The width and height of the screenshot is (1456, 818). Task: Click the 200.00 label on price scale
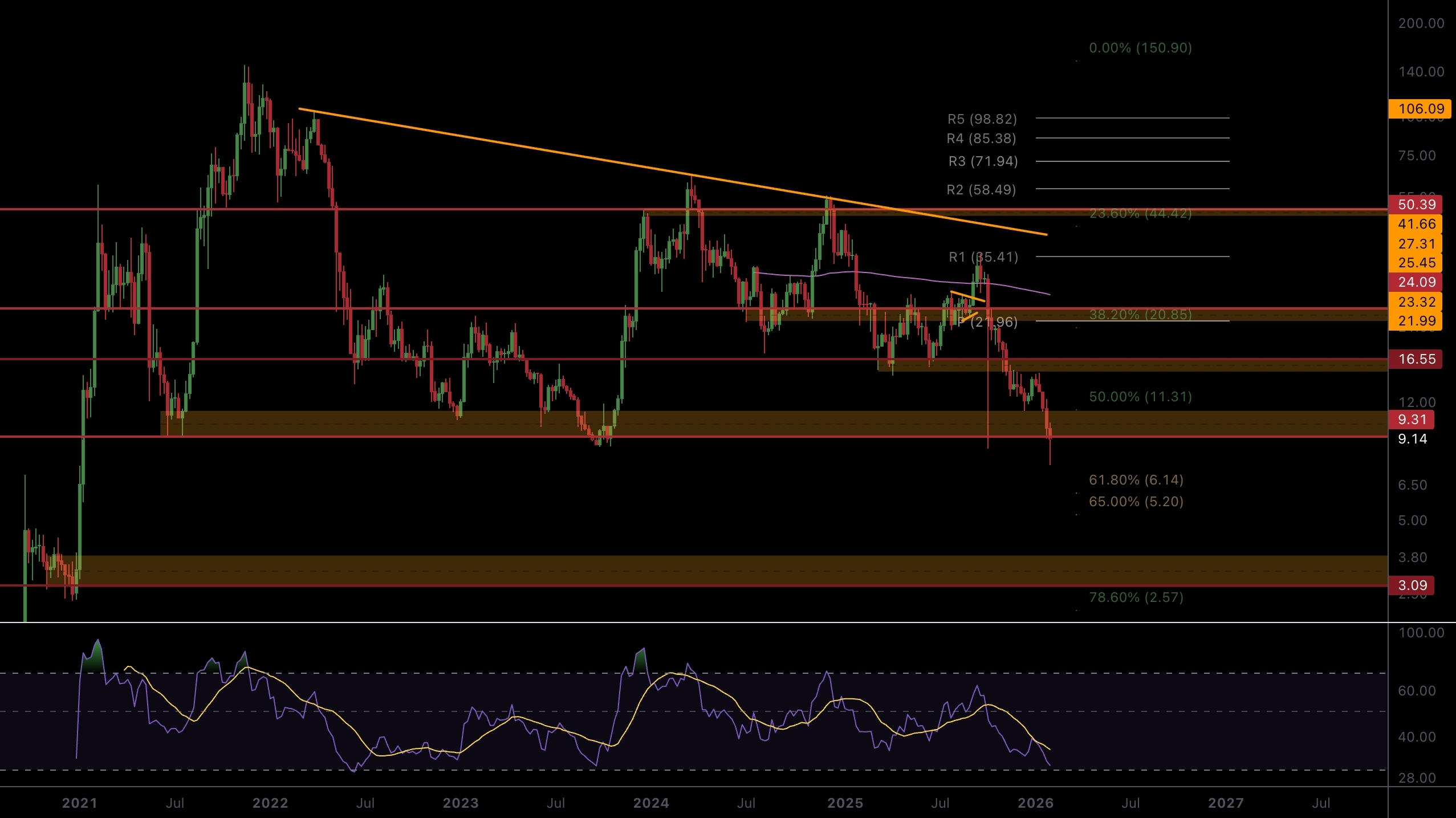tap(1421, 23)
